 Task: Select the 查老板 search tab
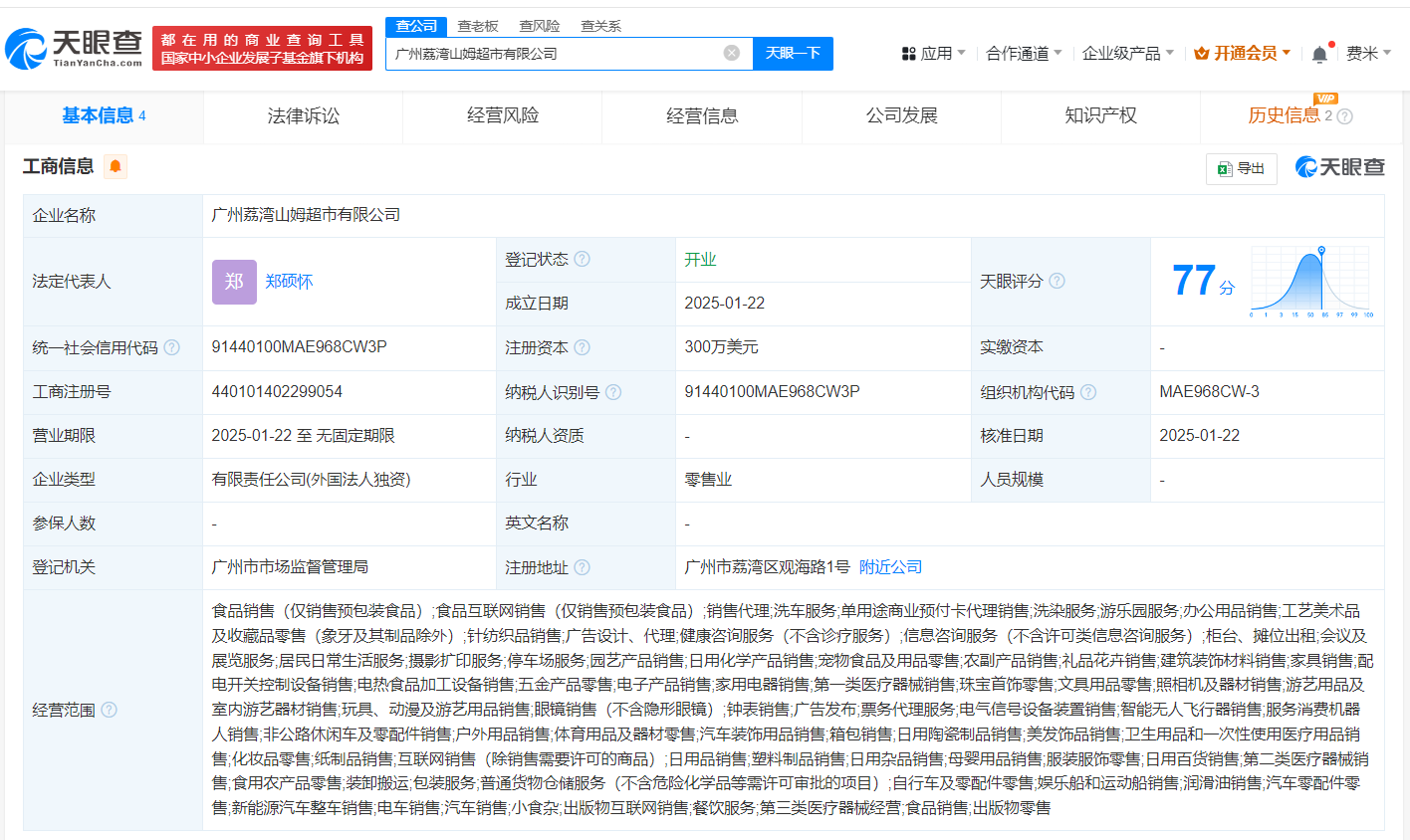[x=478, y=26]
